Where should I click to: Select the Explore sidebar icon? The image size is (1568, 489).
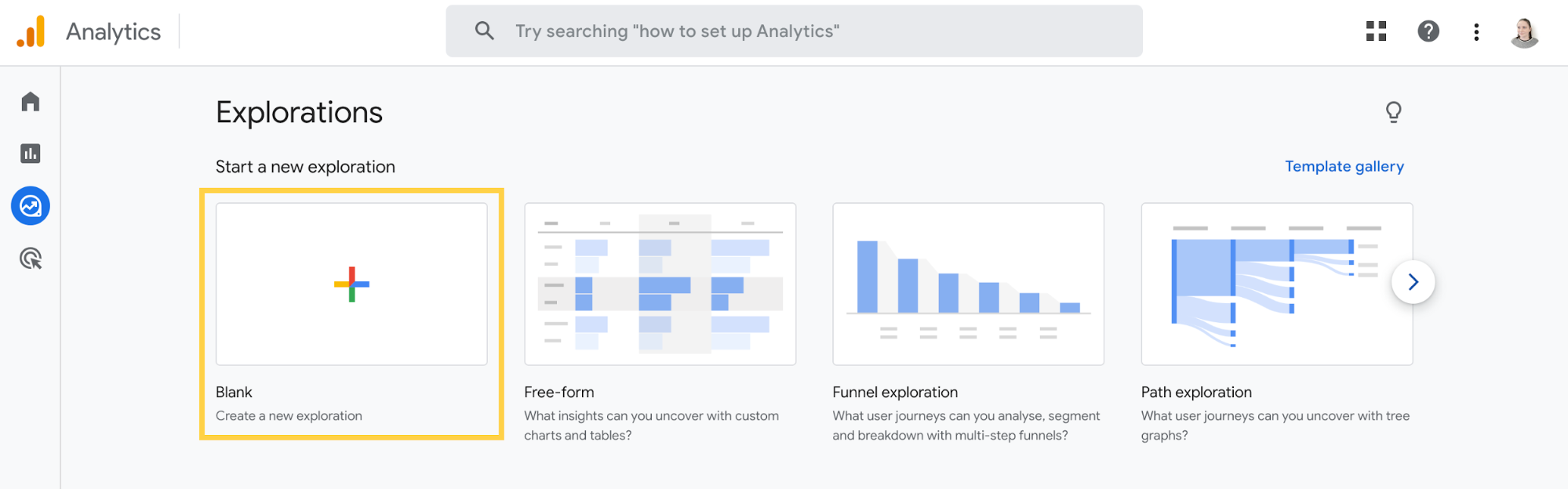click(x=31, y=206)
